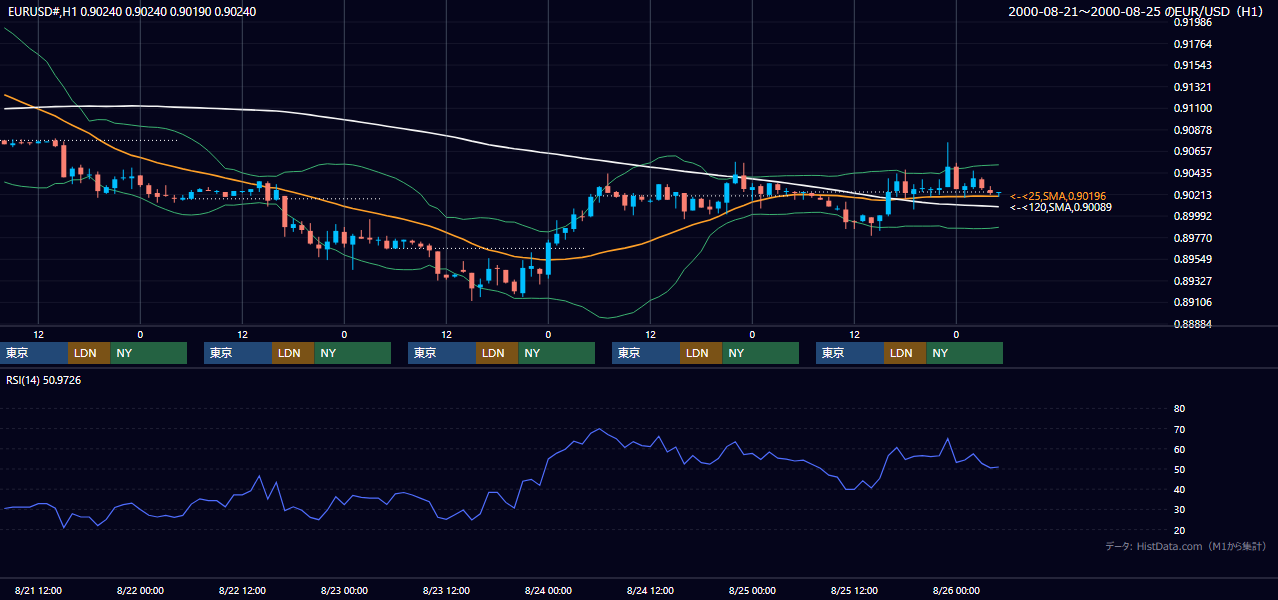Click the RSI 30 level label

pyautogui.click(x=1179, y=509)
